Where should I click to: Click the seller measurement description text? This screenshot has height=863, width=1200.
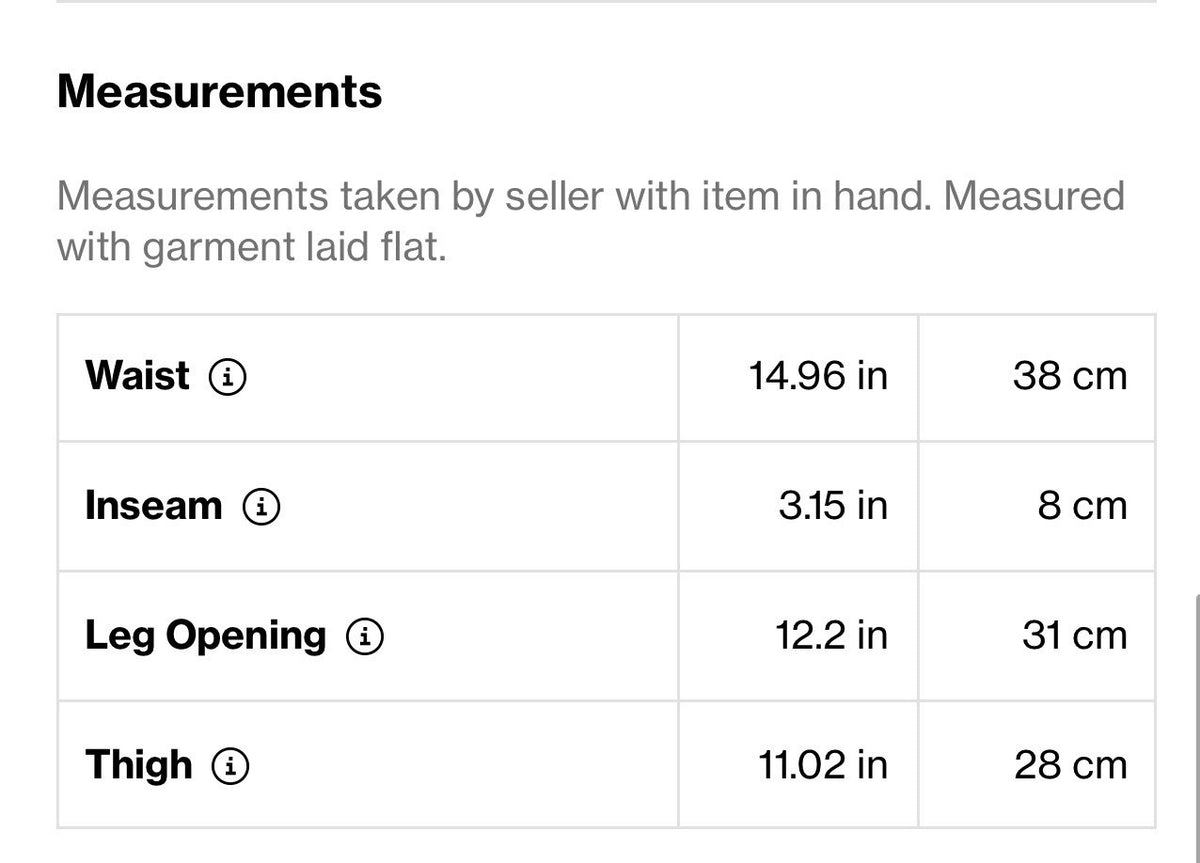point(591,222)
